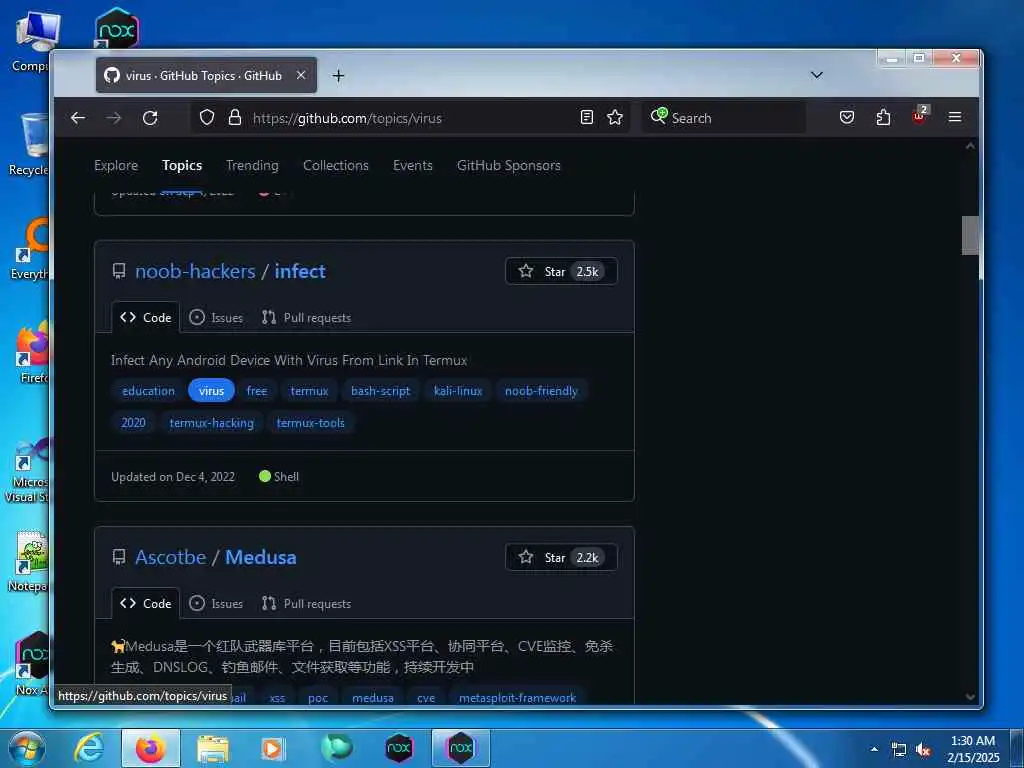Viewport: 1024px width, 768px height.
Task: Open Issues tab of Medusa repository
Action: (x=216, y=604)
